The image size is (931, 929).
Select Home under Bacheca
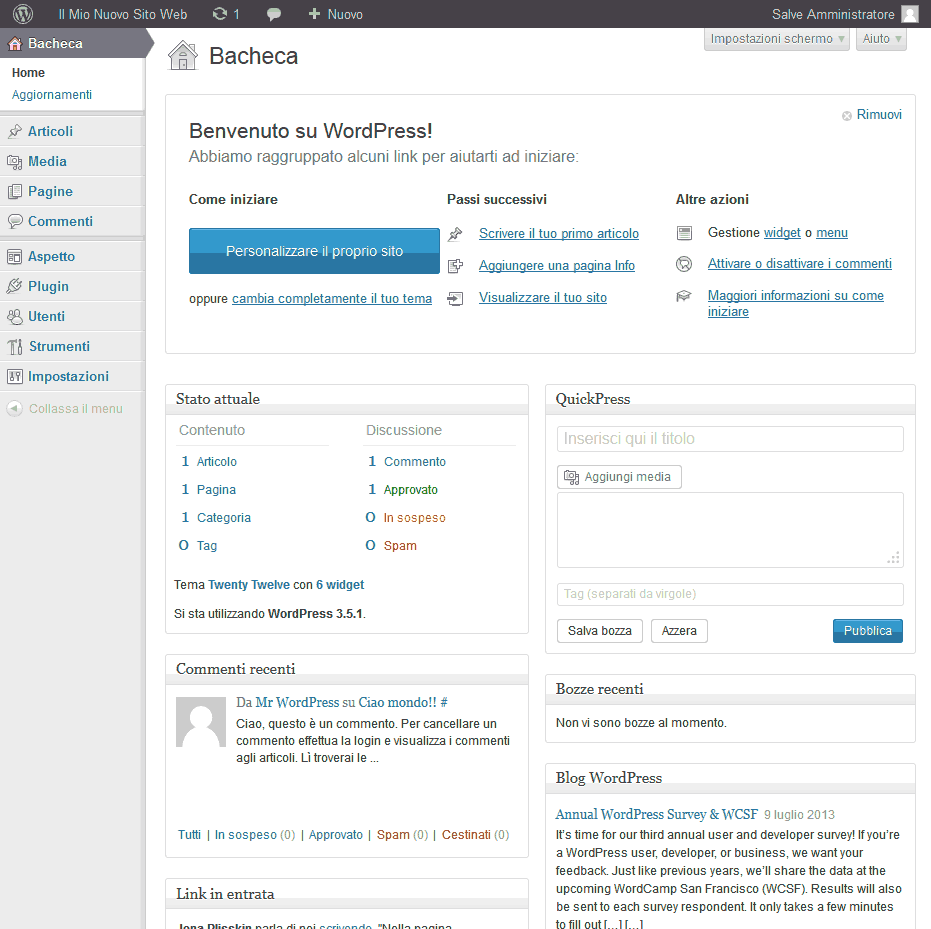[x=28, y=72]
